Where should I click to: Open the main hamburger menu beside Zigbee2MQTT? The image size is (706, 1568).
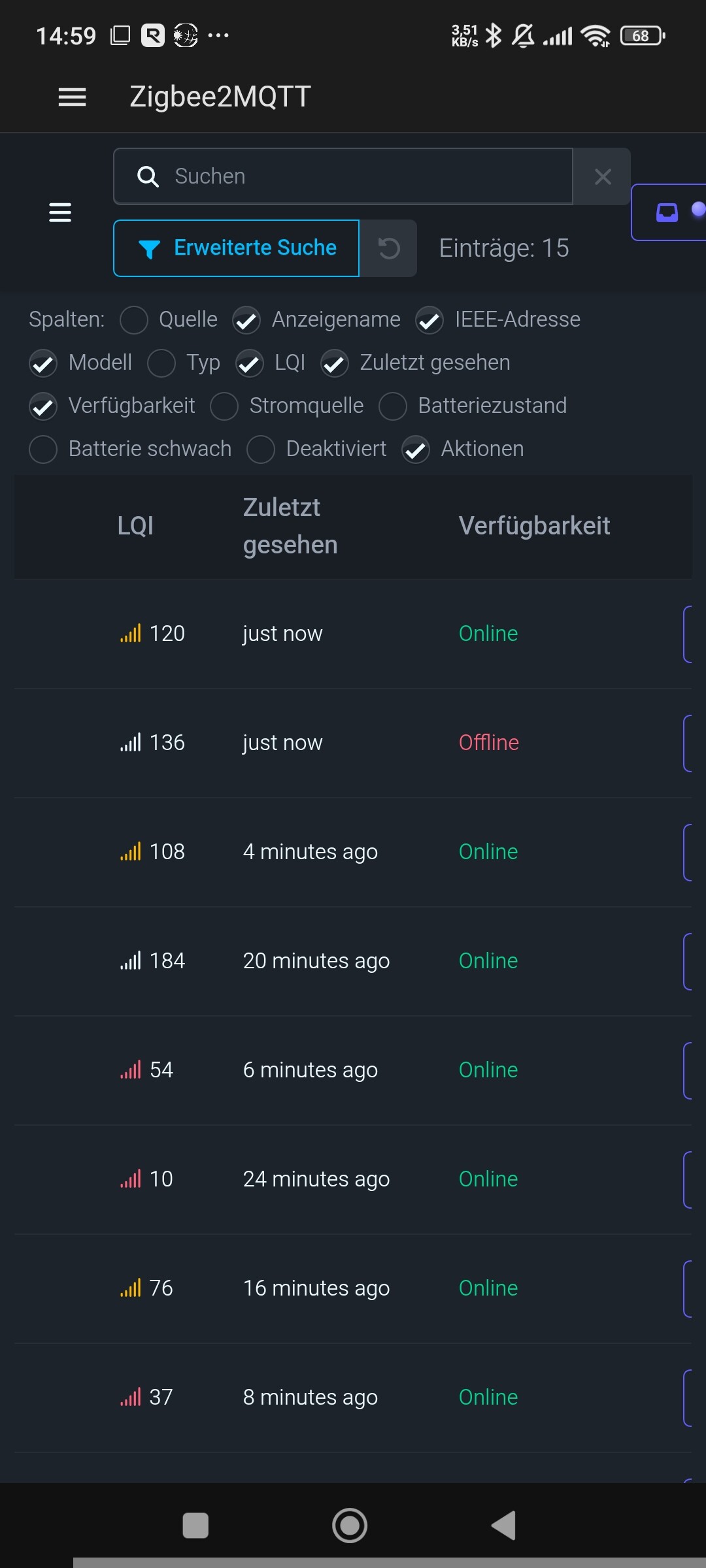(x=72, y=97)
